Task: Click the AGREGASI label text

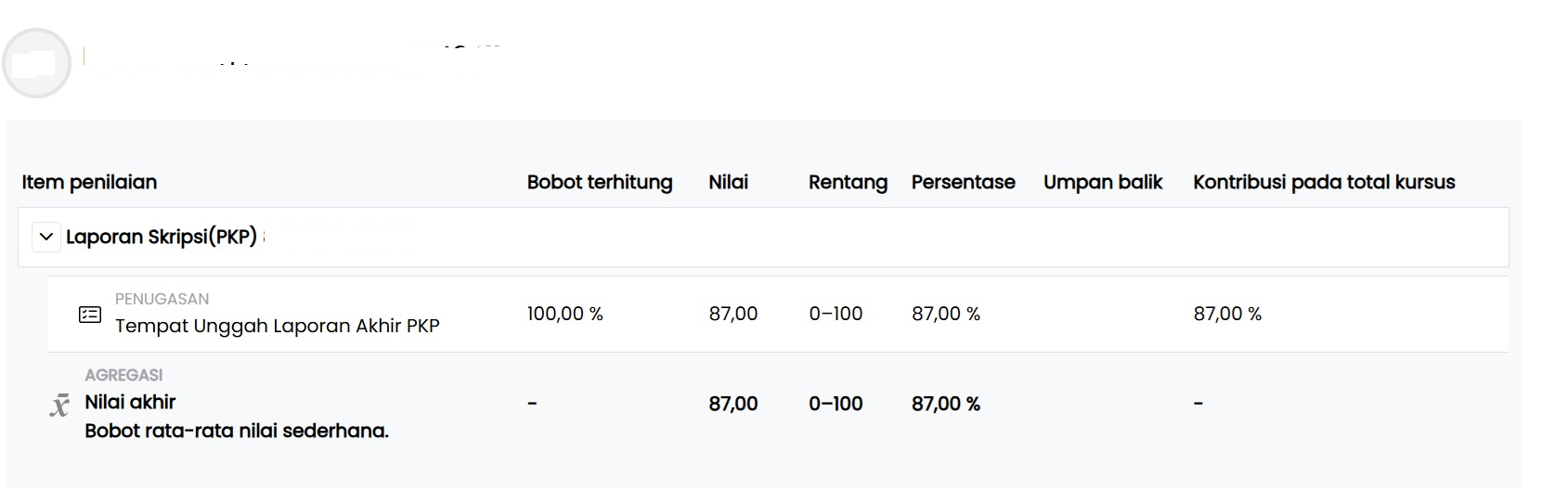Action: click(123, 375)
